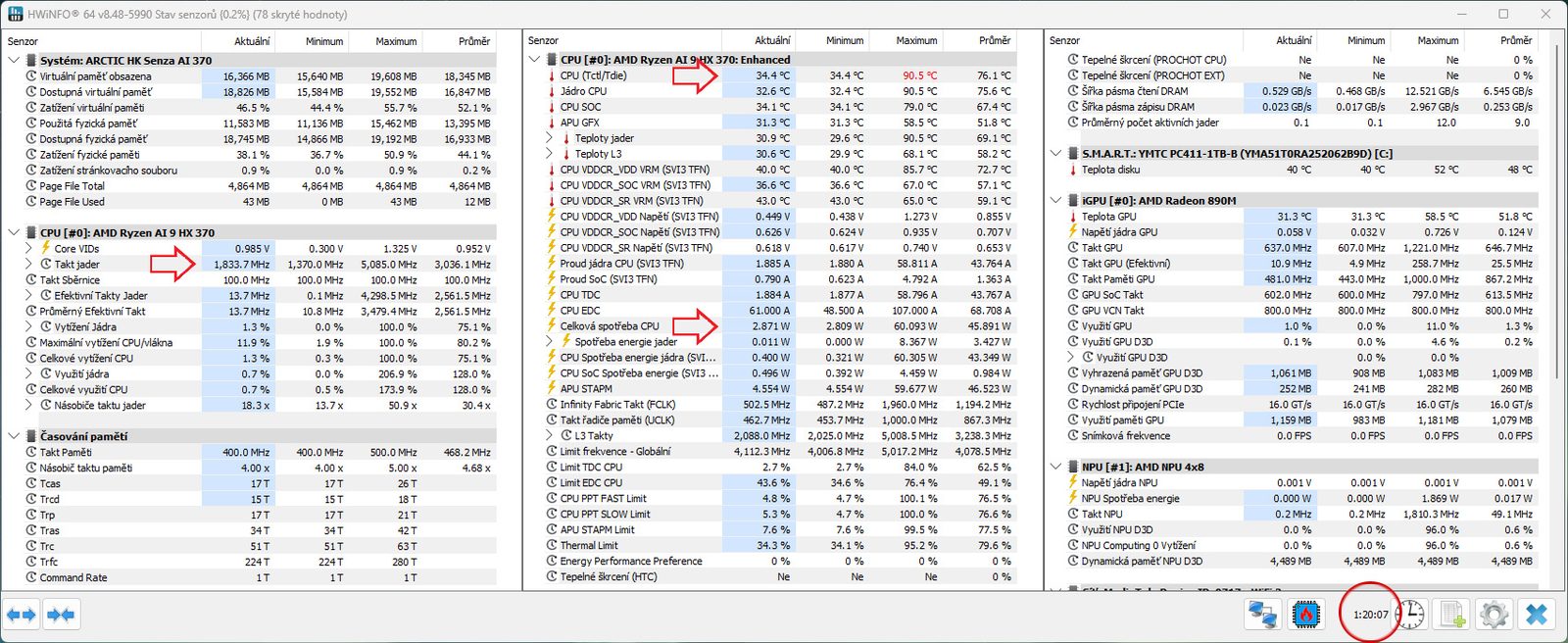Click the CPU chip with flame icon

click(x=1305, y=615)
